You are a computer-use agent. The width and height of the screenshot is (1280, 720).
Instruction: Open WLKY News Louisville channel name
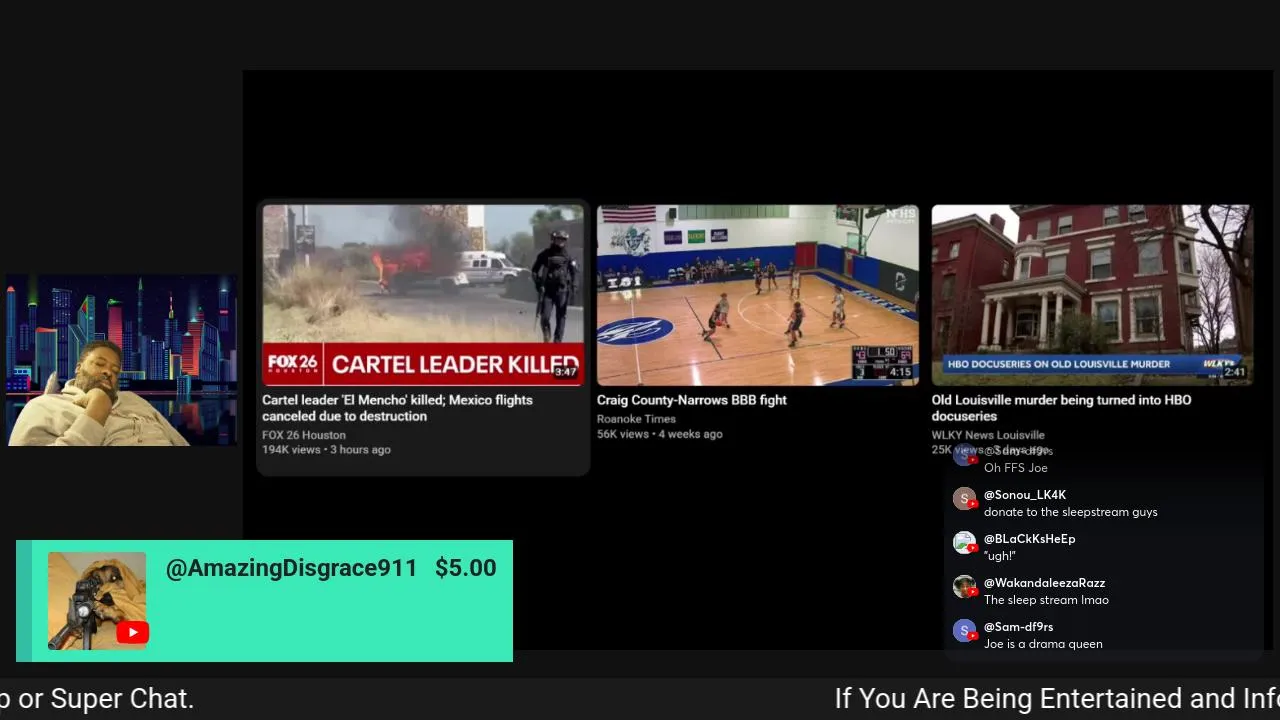coord(988,435)
